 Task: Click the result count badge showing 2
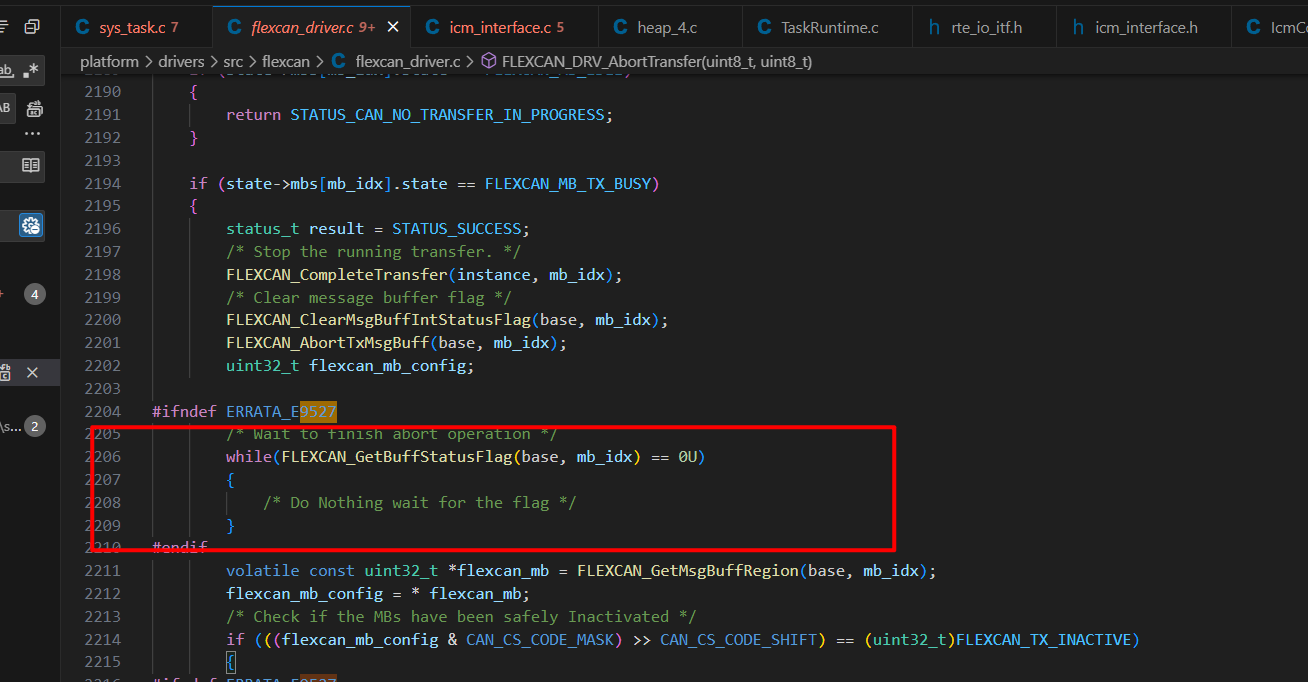pyautogui.click(x=35, y=426)
